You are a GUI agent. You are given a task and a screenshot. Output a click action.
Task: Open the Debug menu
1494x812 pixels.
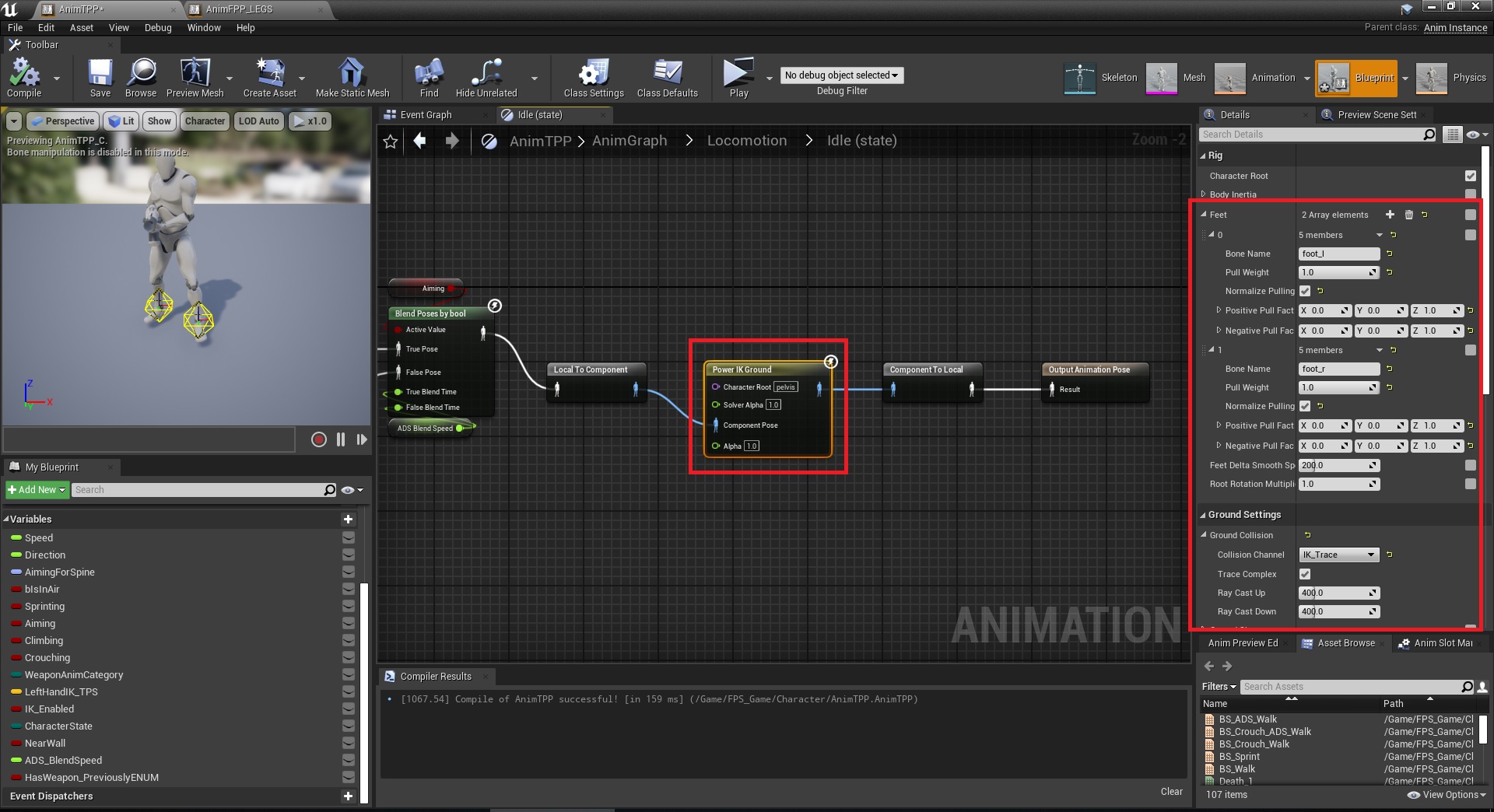[158, 27]
